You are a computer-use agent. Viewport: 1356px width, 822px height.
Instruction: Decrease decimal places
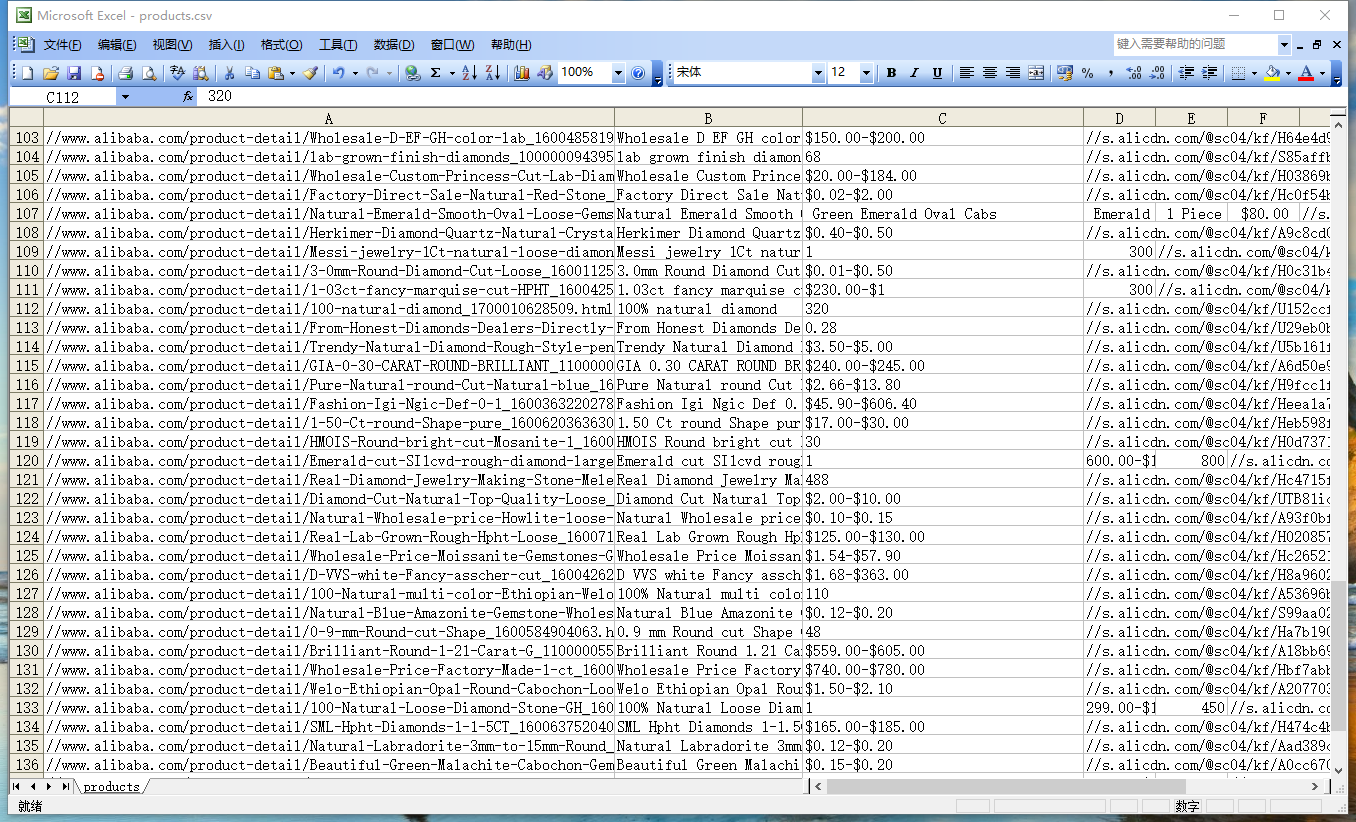1157,73
